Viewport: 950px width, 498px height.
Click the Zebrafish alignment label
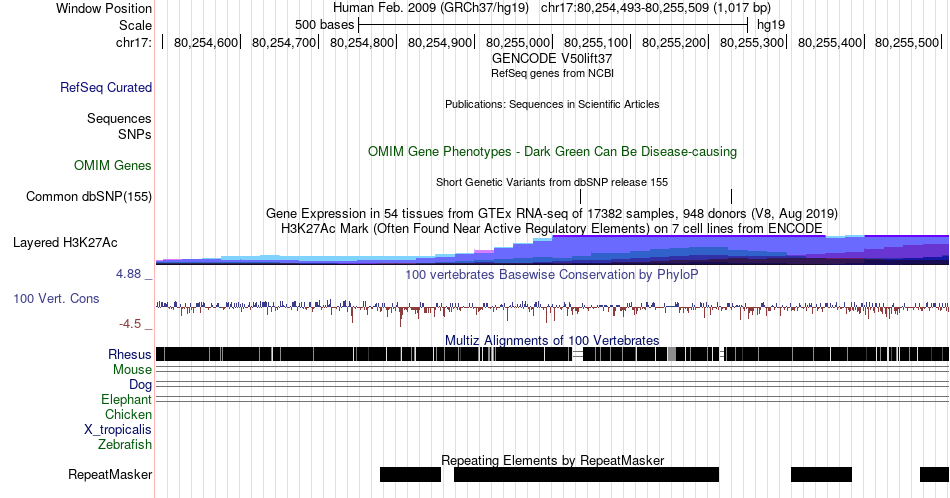(125, 444)
